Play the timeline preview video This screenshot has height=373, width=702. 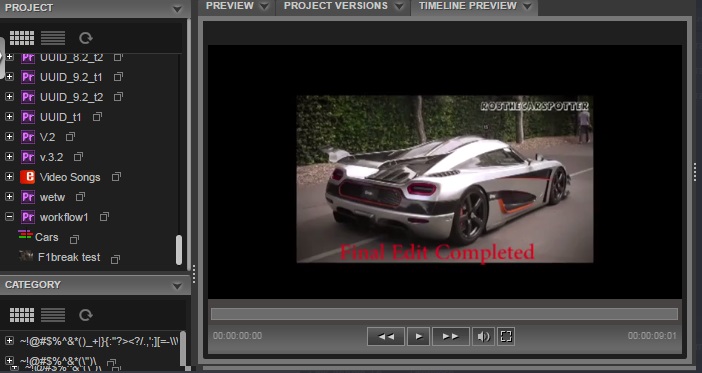[419, 336]
